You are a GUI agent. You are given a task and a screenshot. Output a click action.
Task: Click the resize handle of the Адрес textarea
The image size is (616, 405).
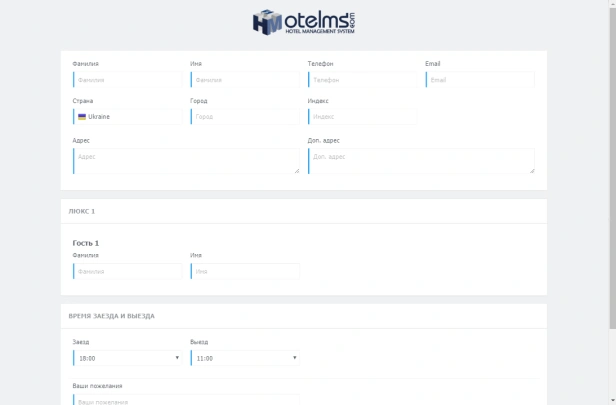[296, 171]
